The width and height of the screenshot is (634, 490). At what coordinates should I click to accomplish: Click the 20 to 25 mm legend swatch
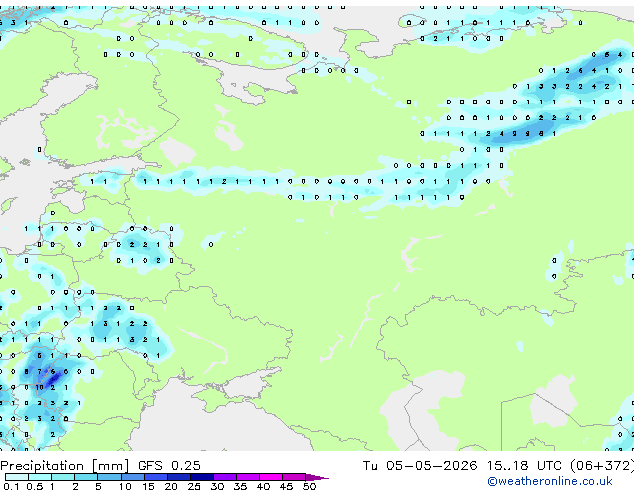[178, 477]
